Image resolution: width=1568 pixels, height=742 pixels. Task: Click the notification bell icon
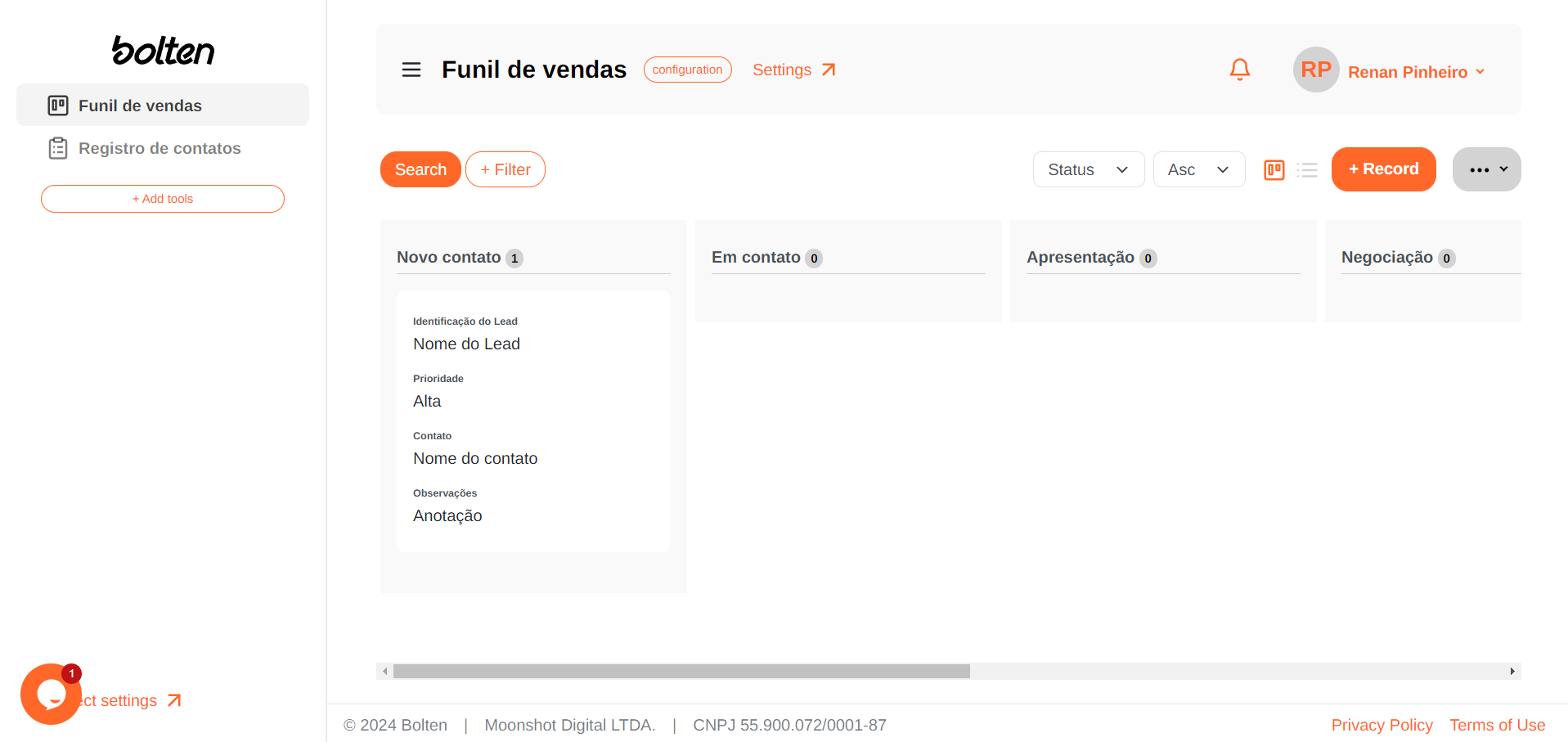pyautogui.click(x=1240, y=70)
